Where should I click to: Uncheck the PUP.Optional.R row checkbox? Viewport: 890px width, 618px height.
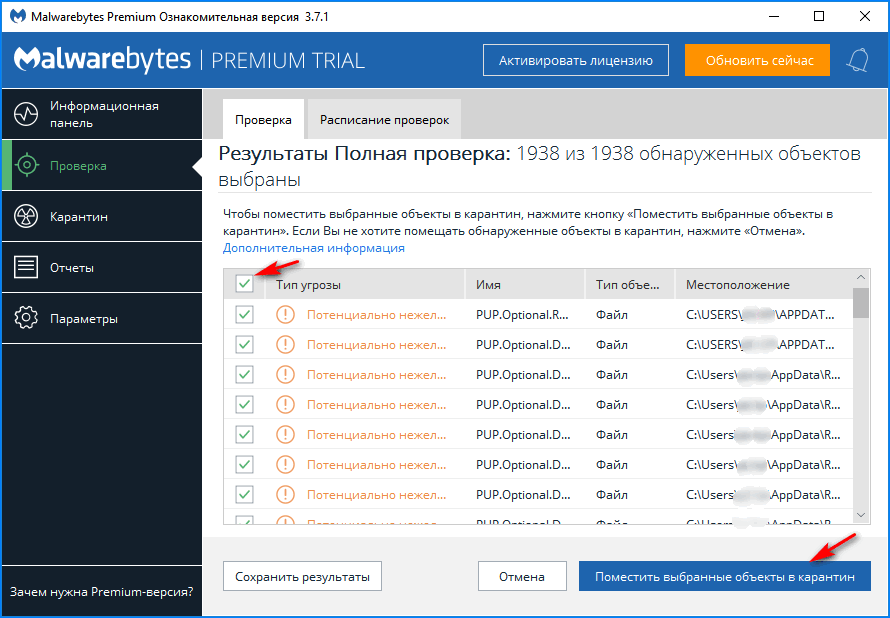(244, 314)
